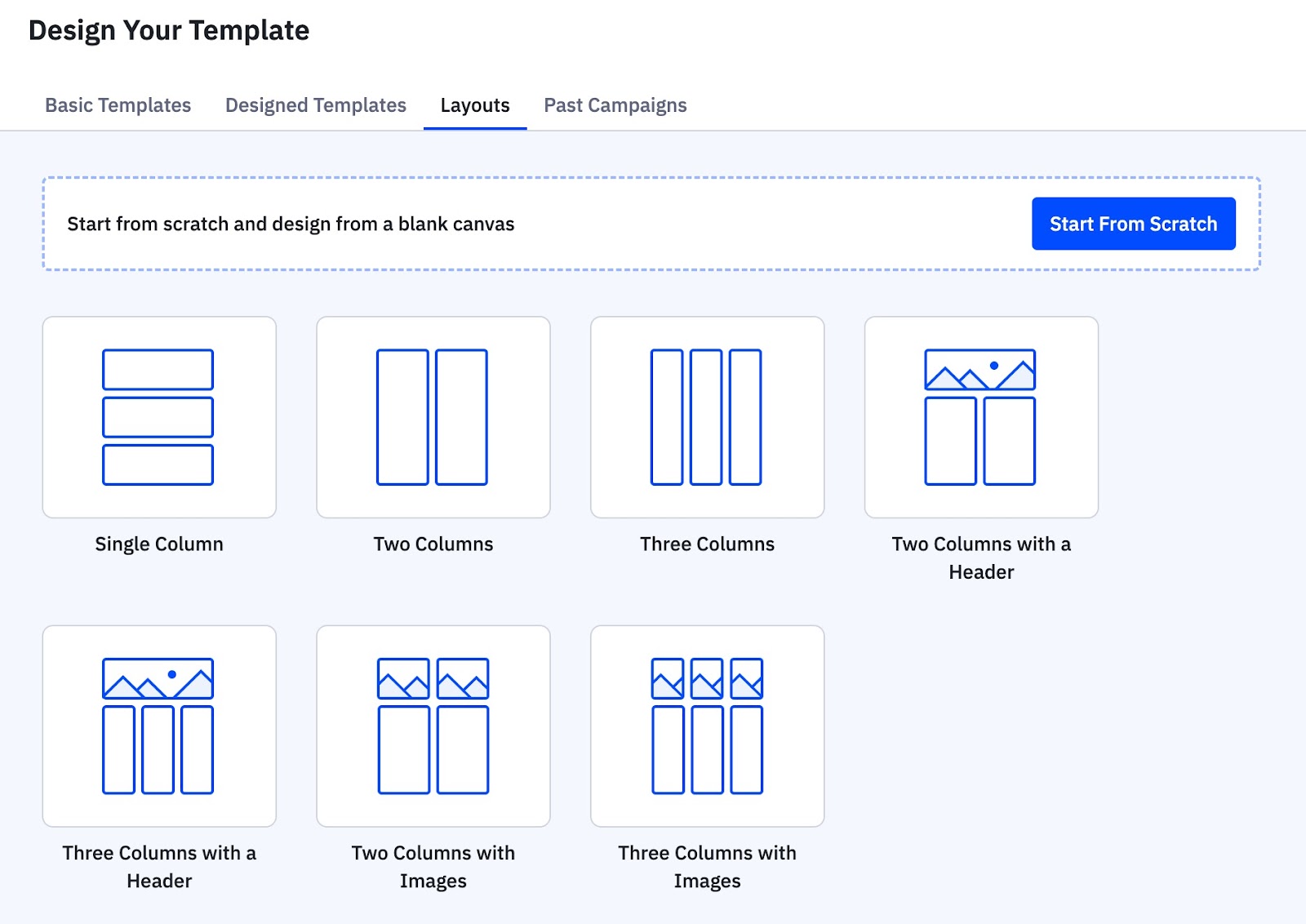Click the "Three Columns" text label
This screenshot has width=1306, height=924.
707,544
